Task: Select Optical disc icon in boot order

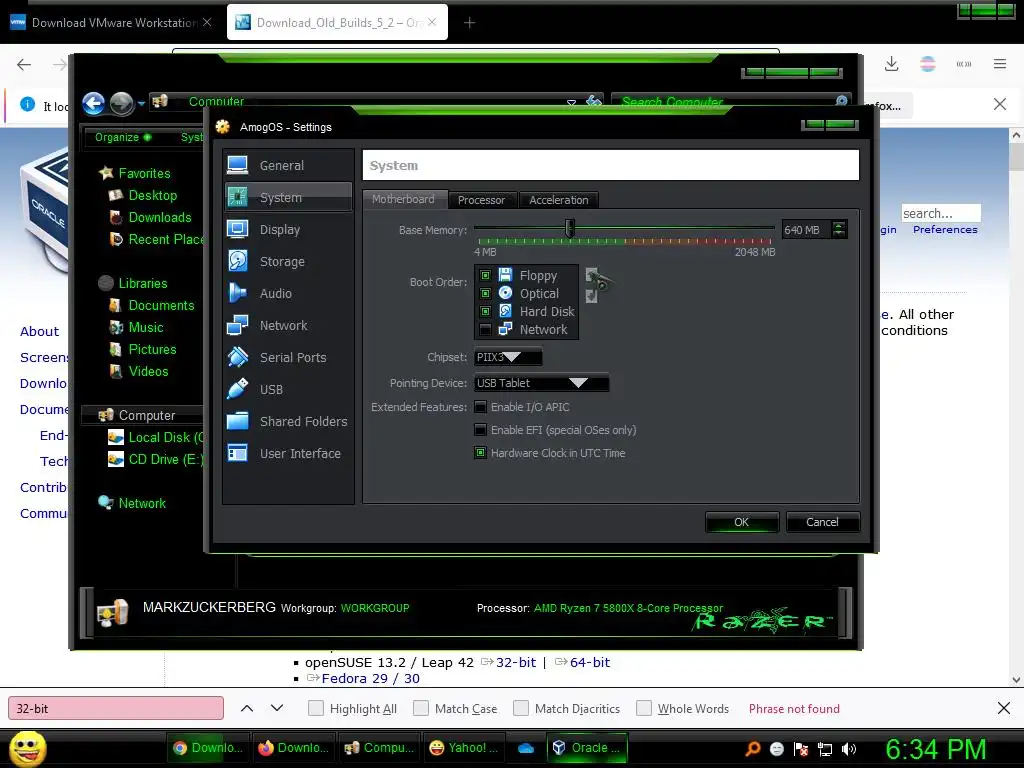Action: pos(505,293)
